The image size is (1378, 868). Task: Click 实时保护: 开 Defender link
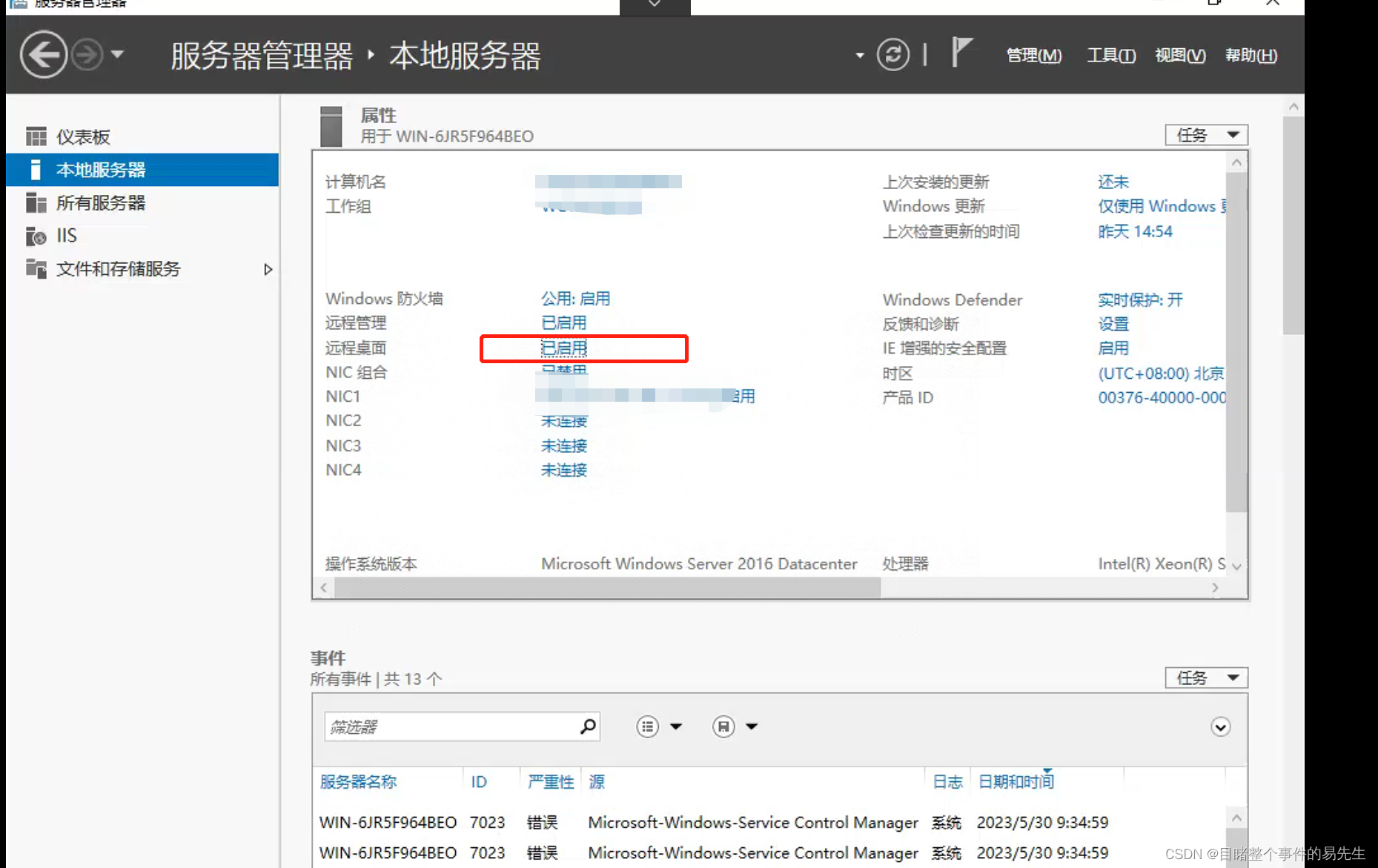[x=1140, y=300]
